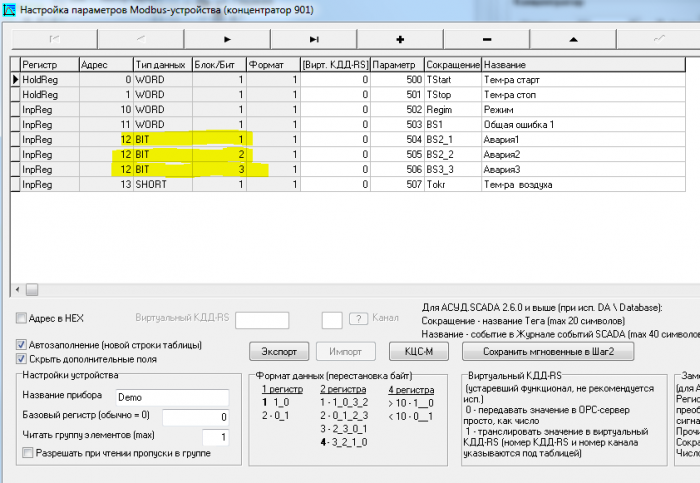The width and height of the screenshot is (700, 483).
Task: Select the Режим name cell
Action: [x=583, y=109]
